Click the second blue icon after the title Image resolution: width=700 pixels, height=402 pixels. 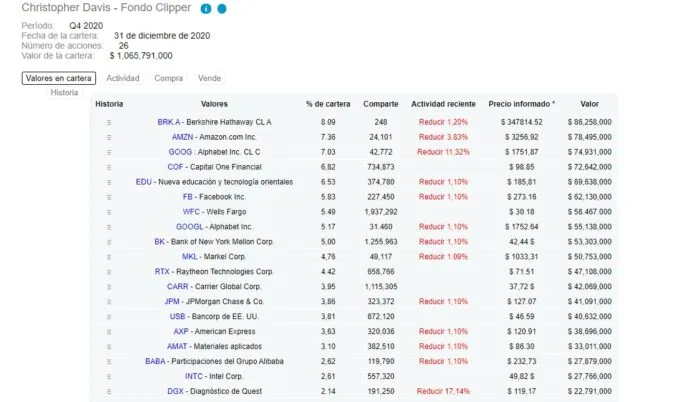pos(221,9)
